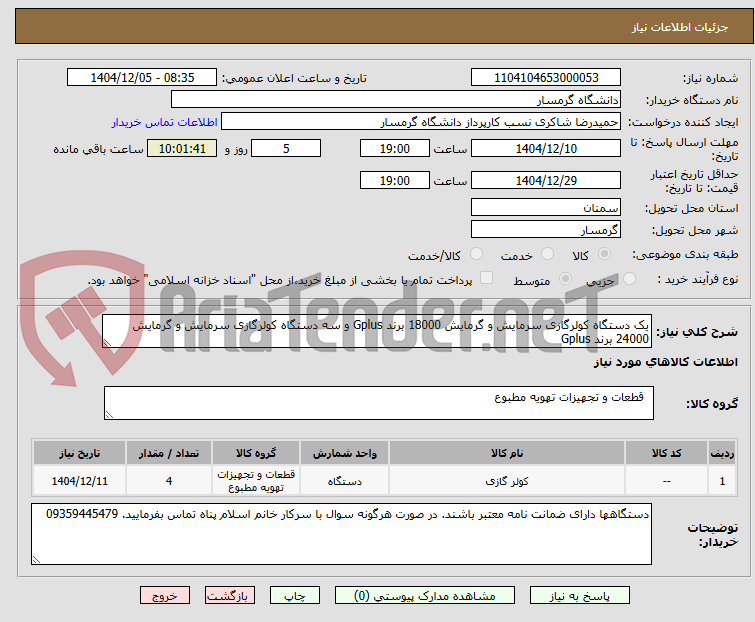This screenshot has width=755, height=622.
Task: Click the delivery province field سمنان
Action: coord(546,207)
